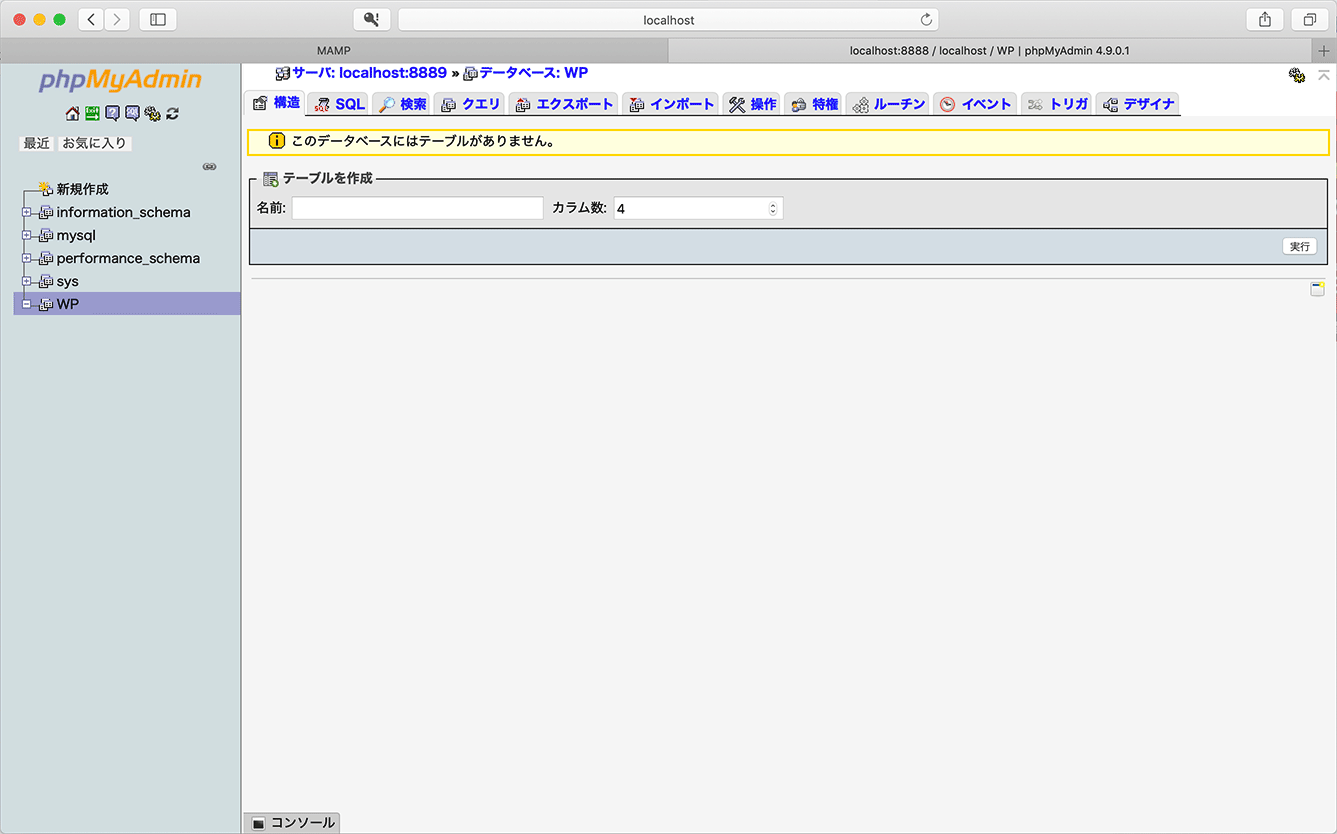Image resolution: width=1337 pixels, height=834 pixels.
Task: Open the トリガ tab
Action: click(1057, 104)
